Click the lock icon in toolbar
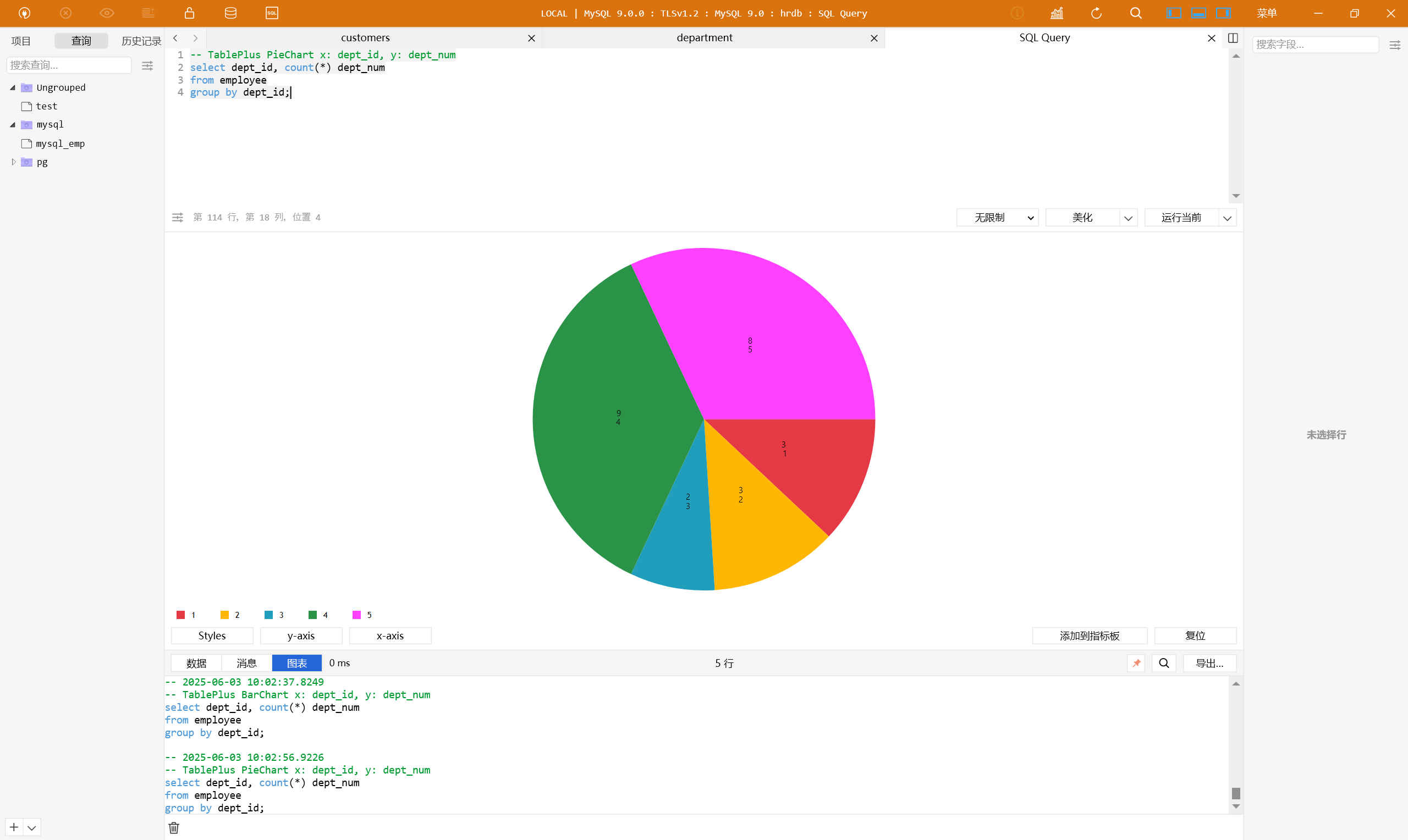1408x840 pixels. click(x=190, y=13)
